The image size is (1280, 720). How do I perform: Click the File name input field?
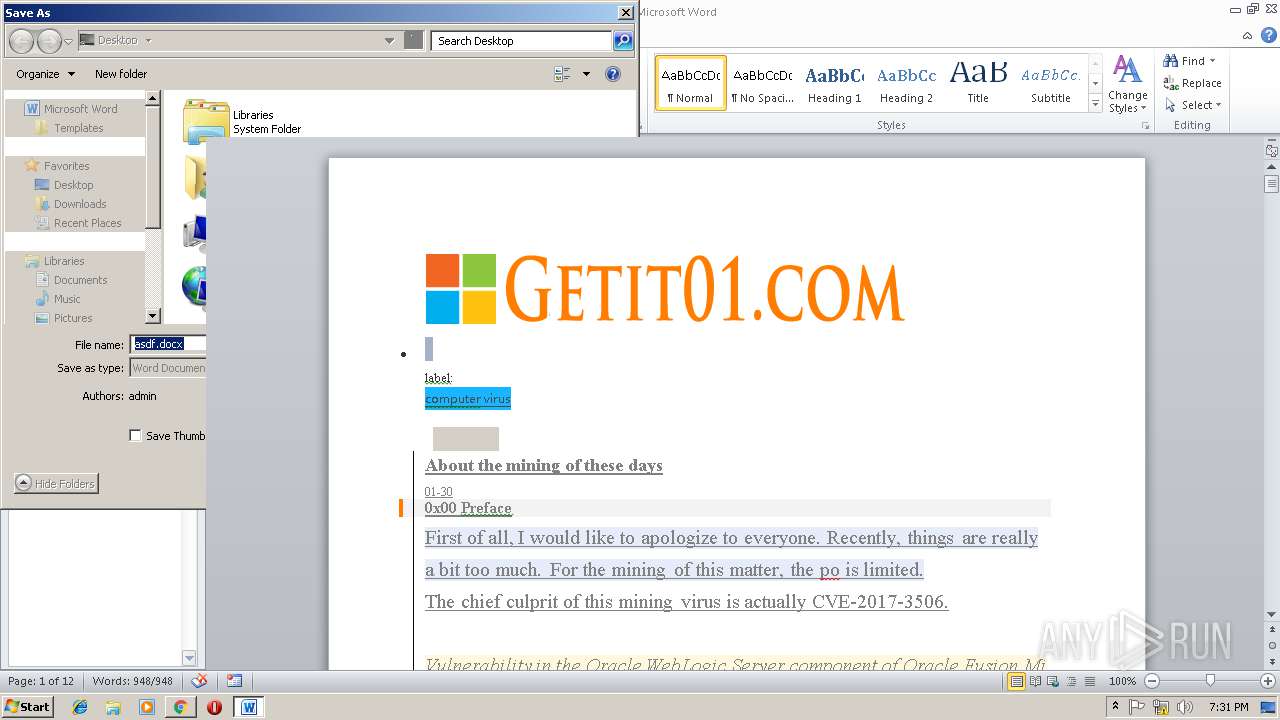click(169, 344)
